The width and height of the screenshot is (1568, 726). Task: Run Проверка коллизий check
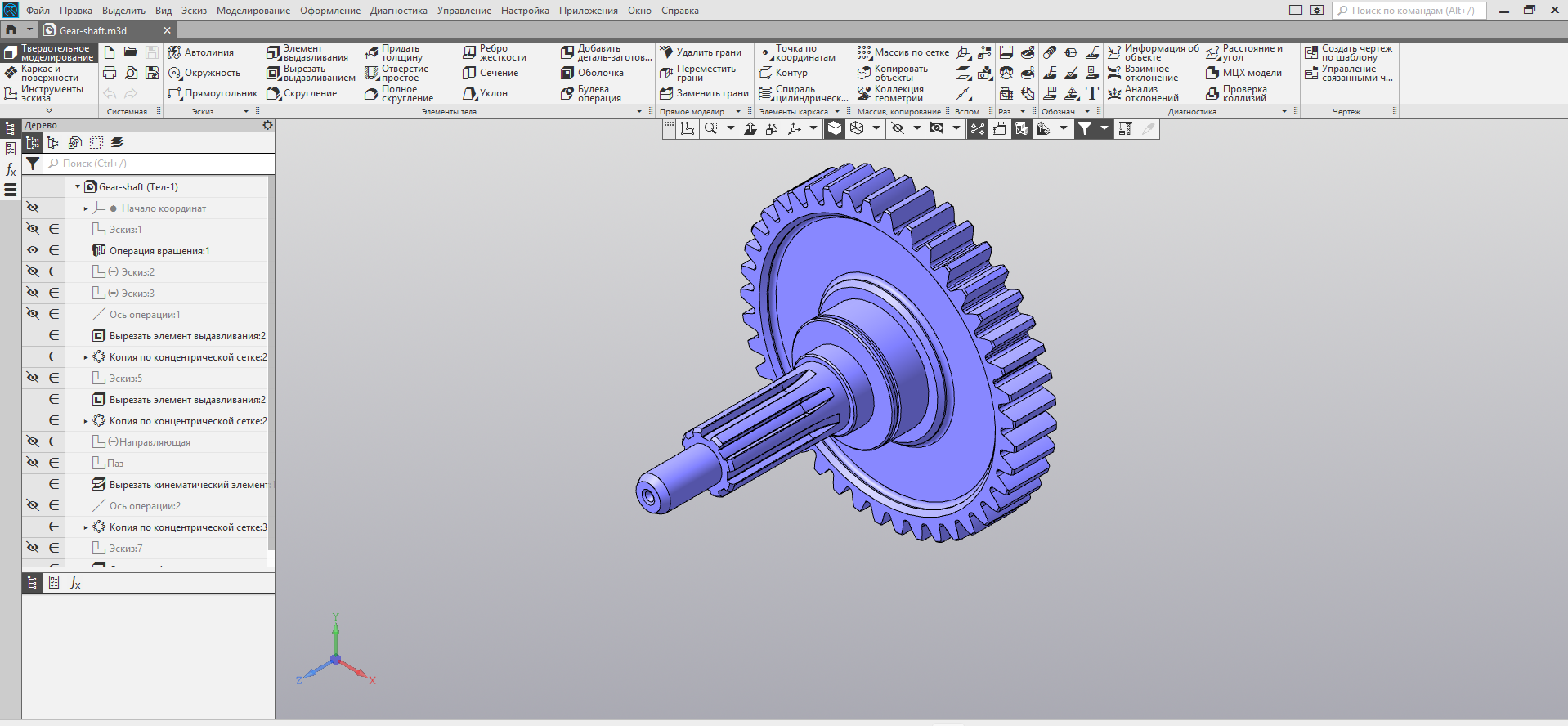click(1236, 93)
